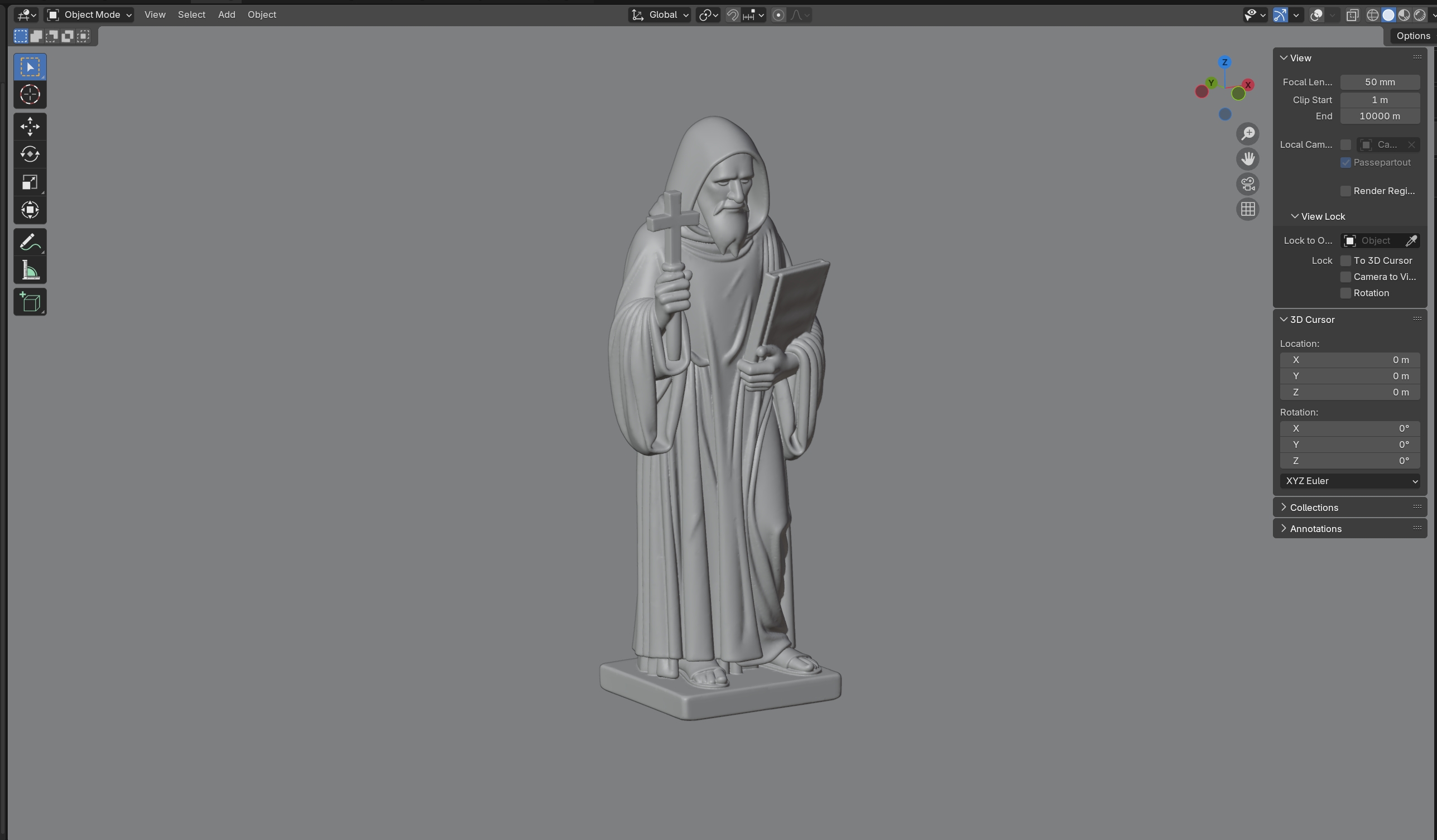The height and width of the screenshot is (840, 1437).
Task: Click the Options button
Action: pos(1412,36)
